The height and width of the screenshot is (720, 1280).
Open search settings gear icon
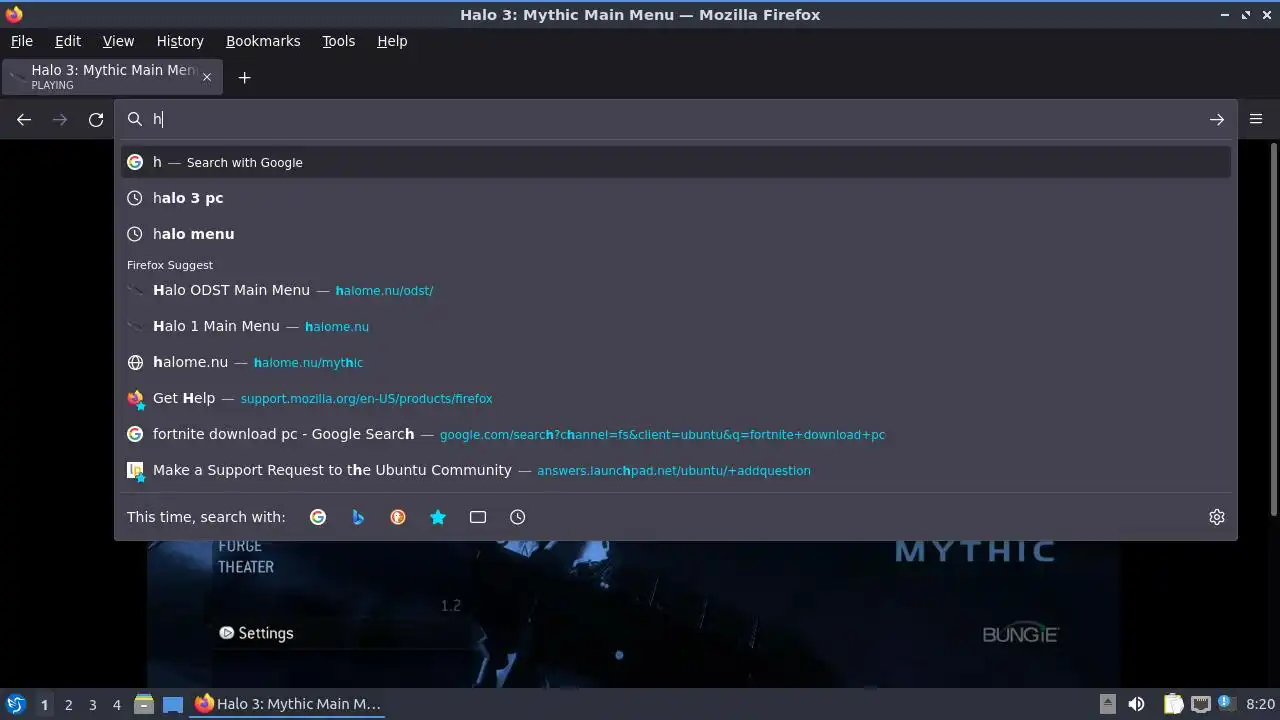point(1216,517)
